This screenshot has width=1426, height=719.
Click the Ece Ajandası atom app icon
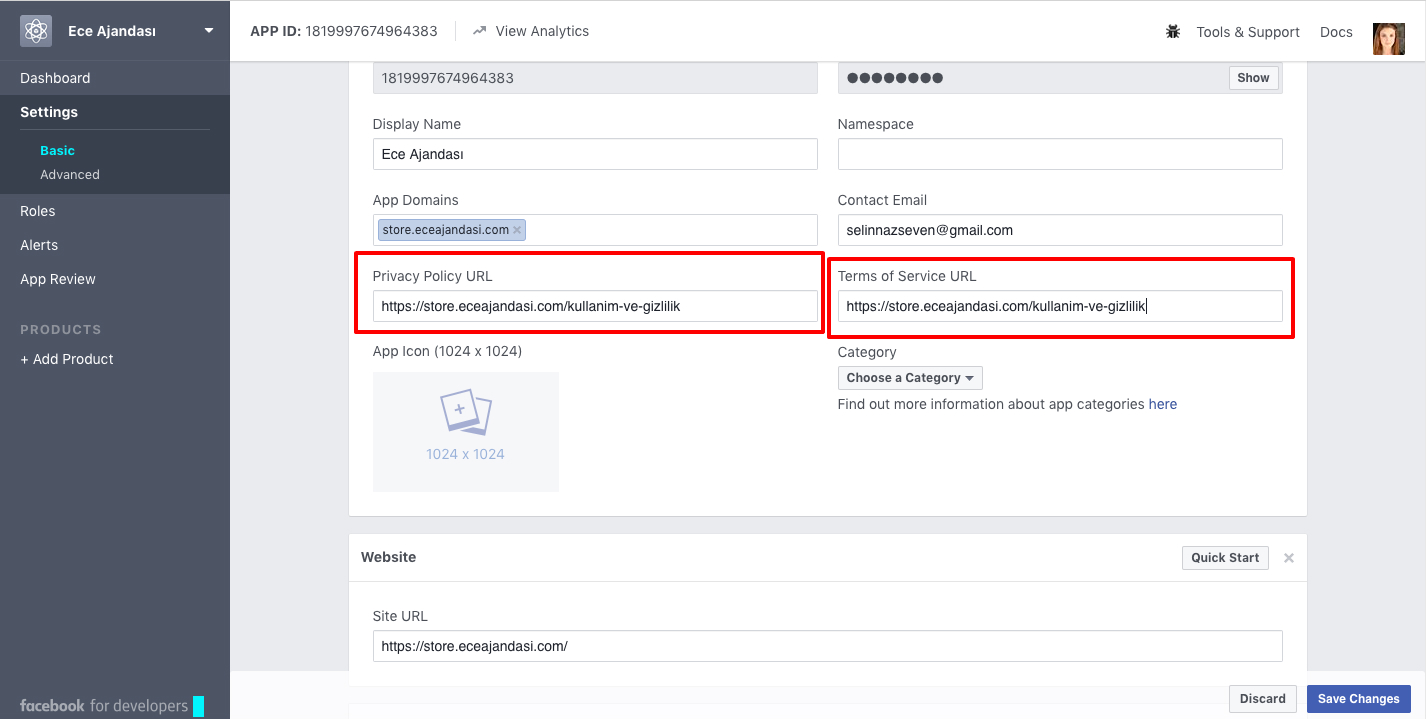[36, 31]
